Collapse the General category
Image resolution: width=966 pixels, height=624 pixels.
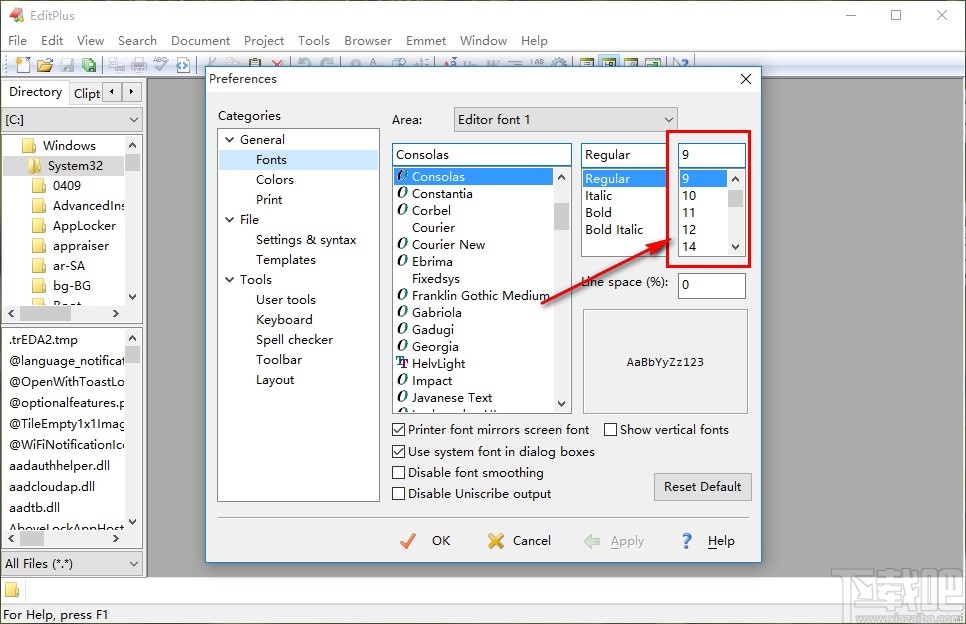230,140
